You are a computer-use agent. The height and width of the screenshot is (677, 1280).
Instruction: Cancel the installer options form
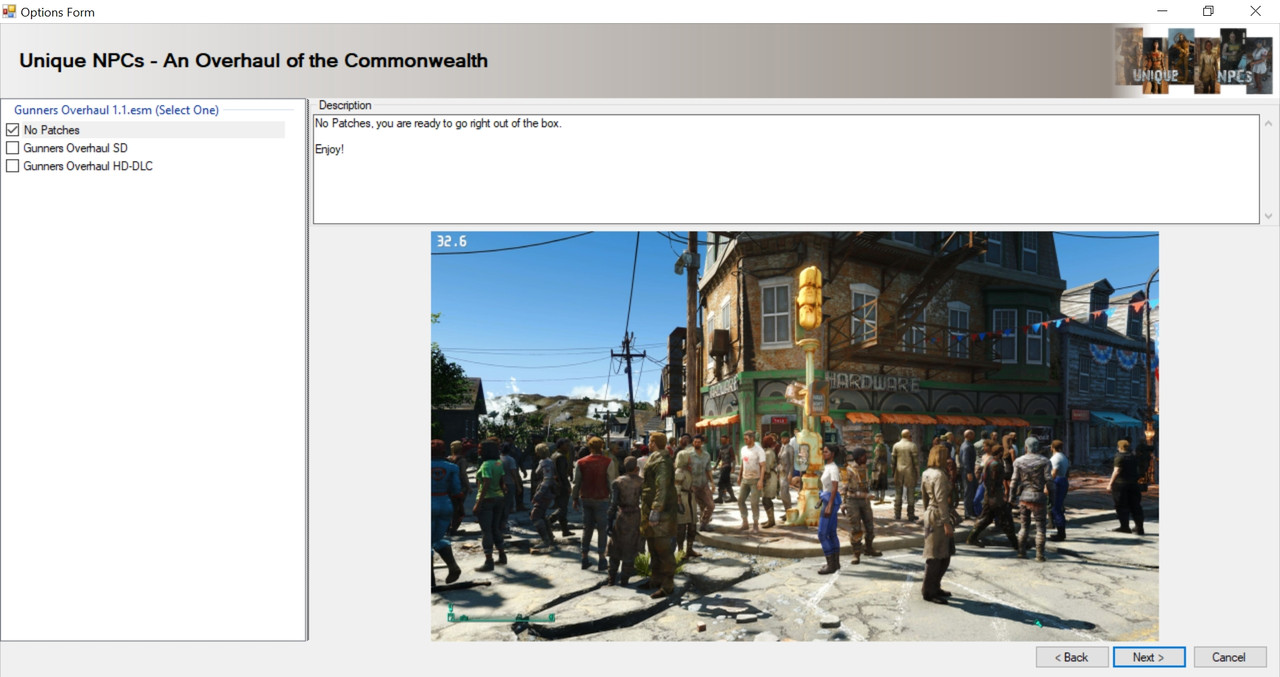(1230, 657)
